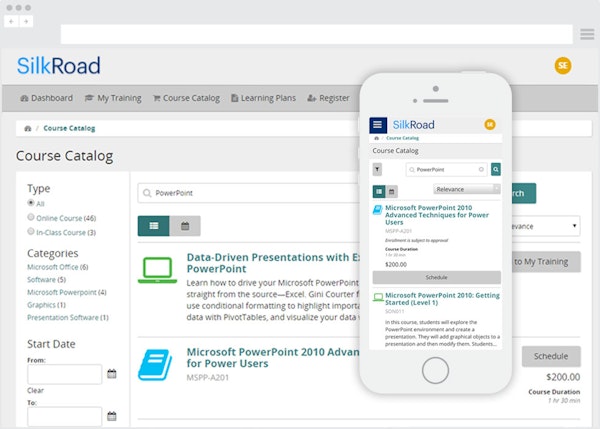Image resolution: width=600 pixels, height=429 pixels.
Task: Select the All type radio button
Action: pyautogui.click(x=31, y=202)
